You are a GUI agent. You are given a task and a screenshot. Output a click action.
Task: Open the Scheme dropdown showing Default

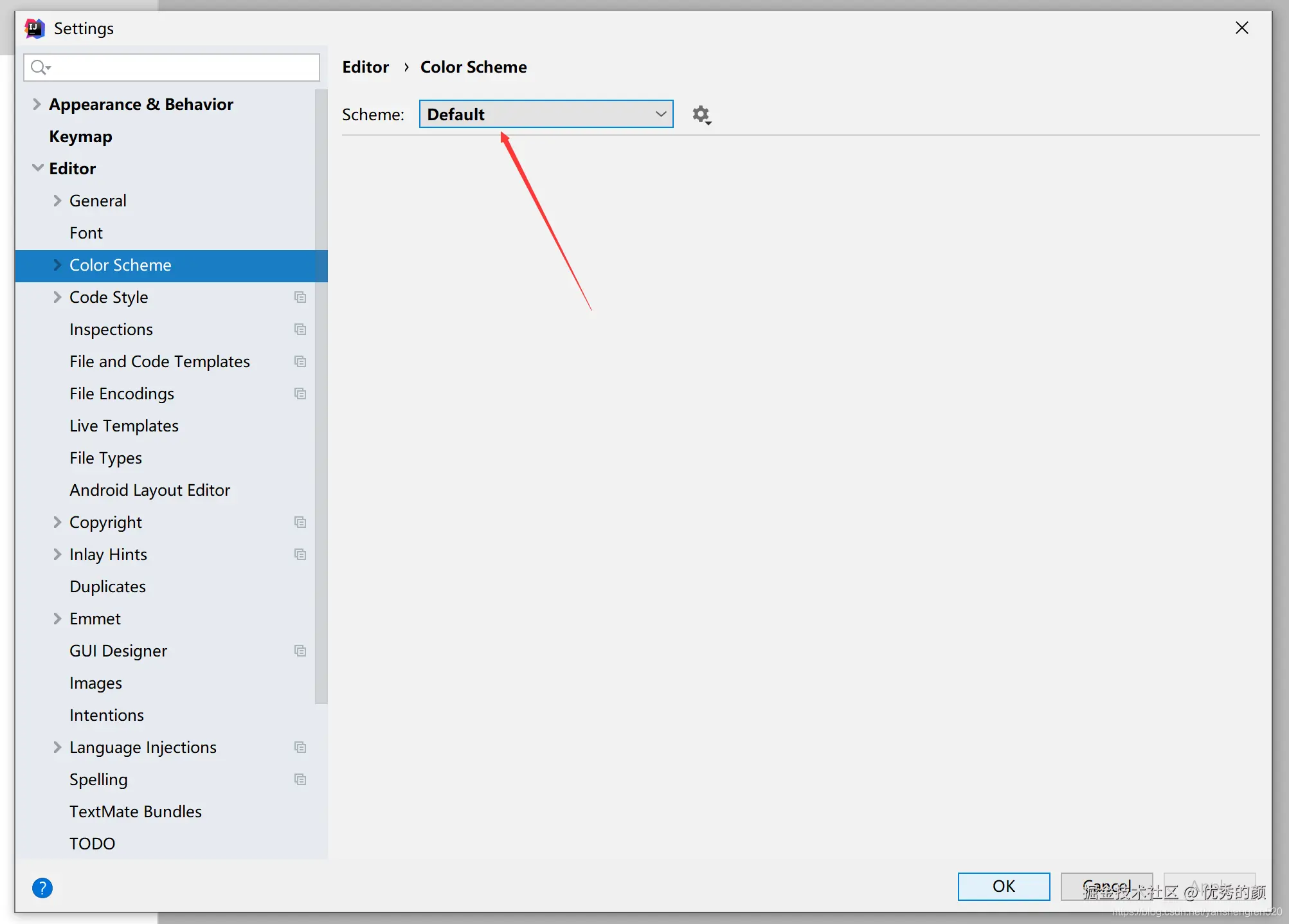[545, 114]
